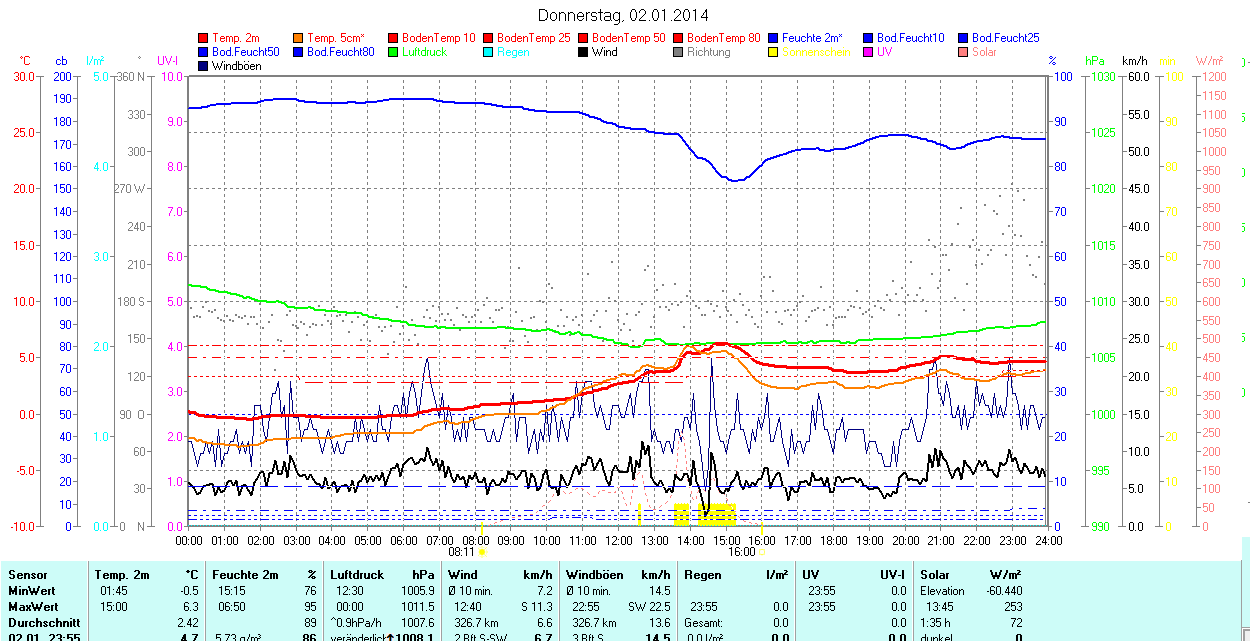Click the red Temp. 2m legend square
This screenshot has width=1250, height=641.
coord(204,38)
